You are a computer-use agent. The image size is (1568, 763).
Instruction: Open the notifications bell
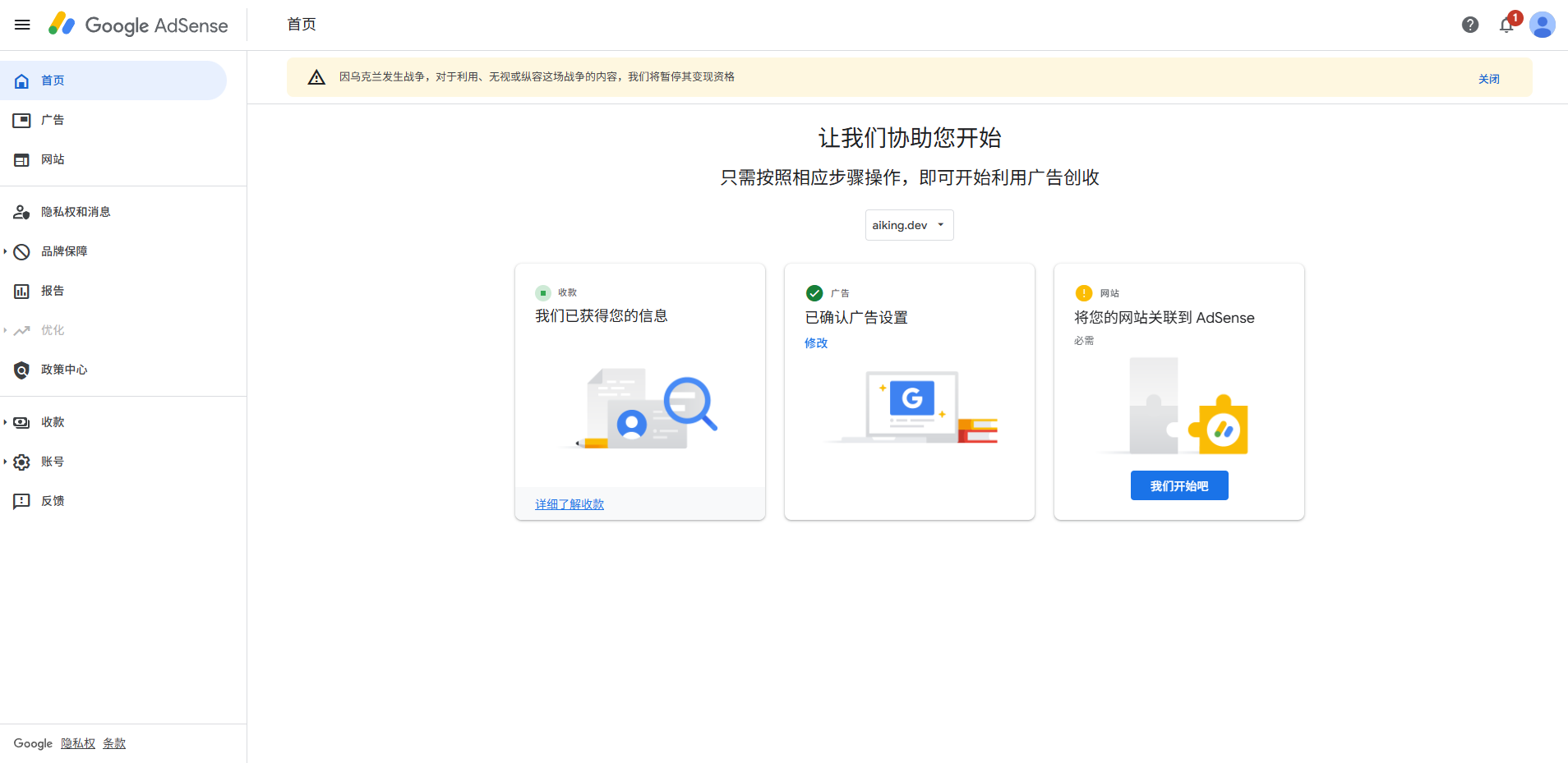pos(1507,25)
